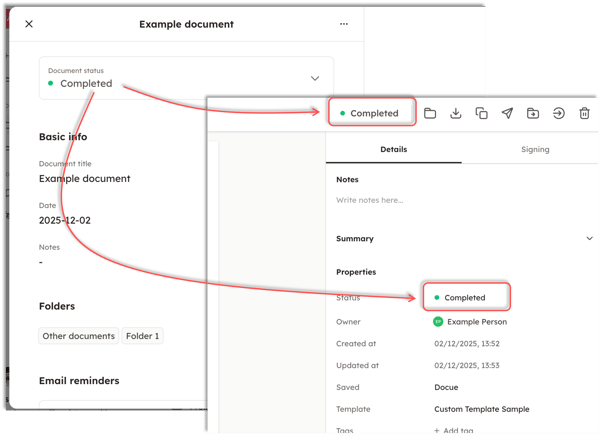Open the Completed status dropdown in Properties
This screenshot has width=600, height=435.
(466, 297)
